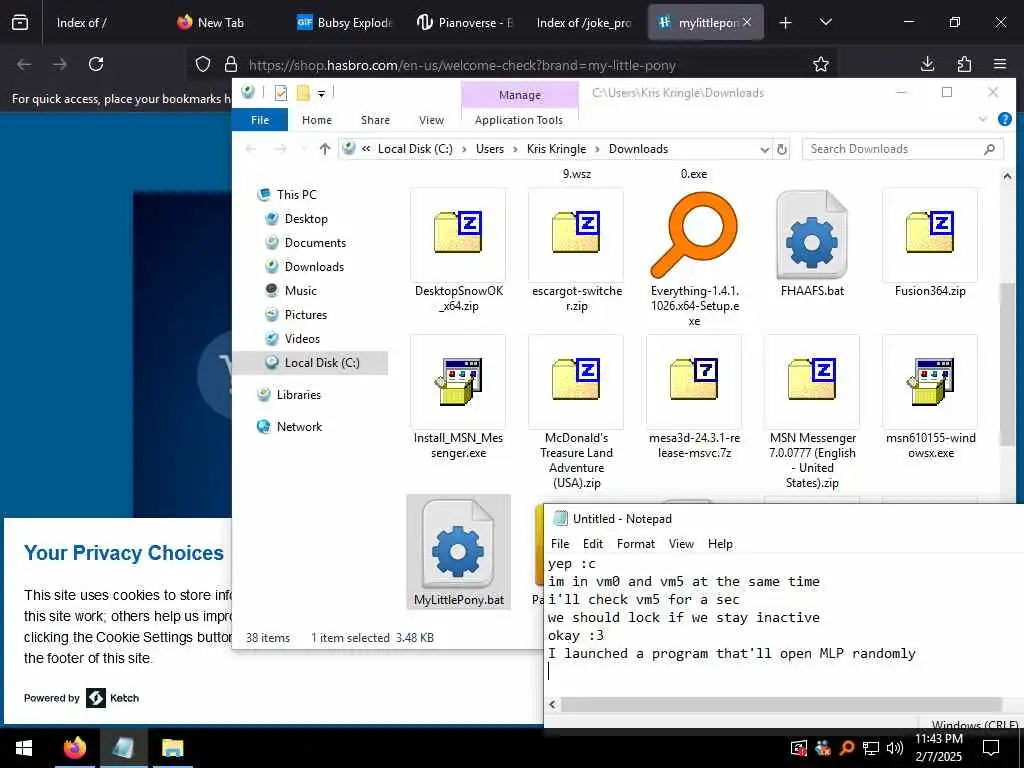
Task: Open Firefox application hamburger menu
Action: pos(1000,64)
